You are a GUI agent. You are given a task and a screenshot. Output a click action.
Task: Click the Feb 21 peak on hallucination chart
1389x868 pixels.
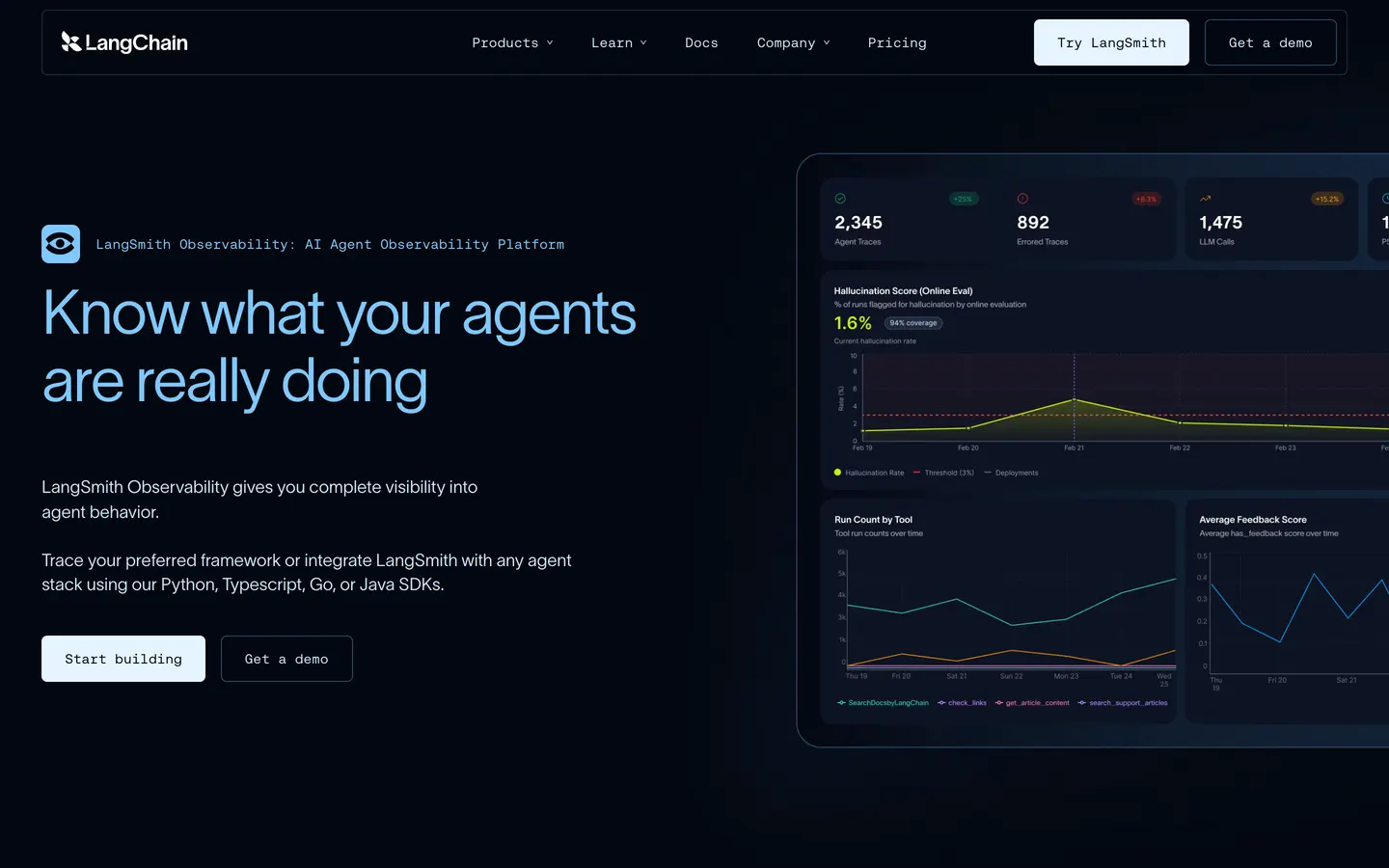1074,399
